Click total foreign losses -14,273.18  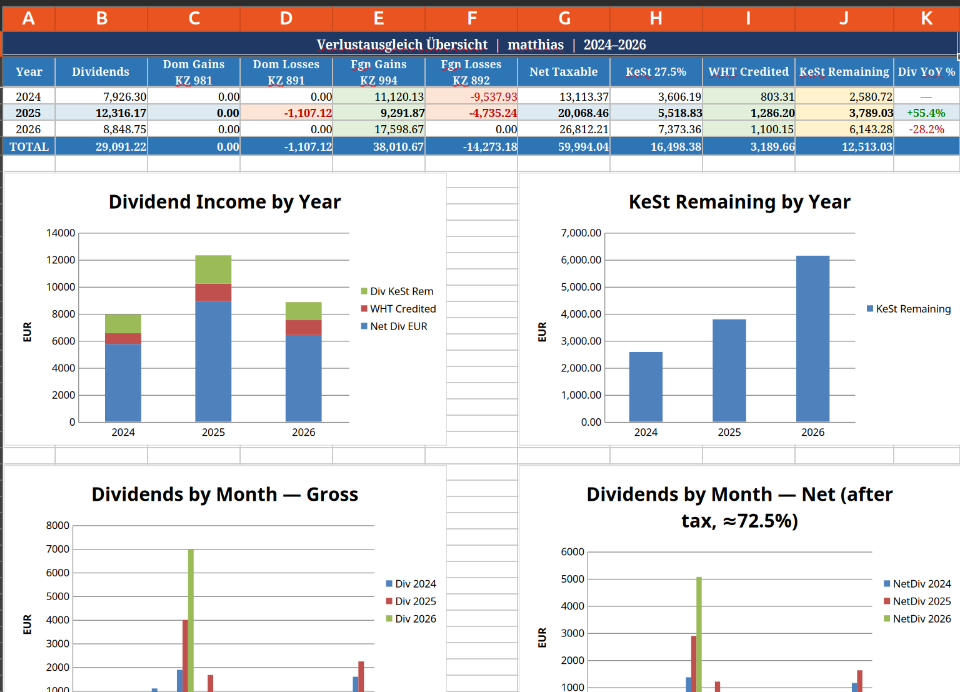(x=471, y=146)
